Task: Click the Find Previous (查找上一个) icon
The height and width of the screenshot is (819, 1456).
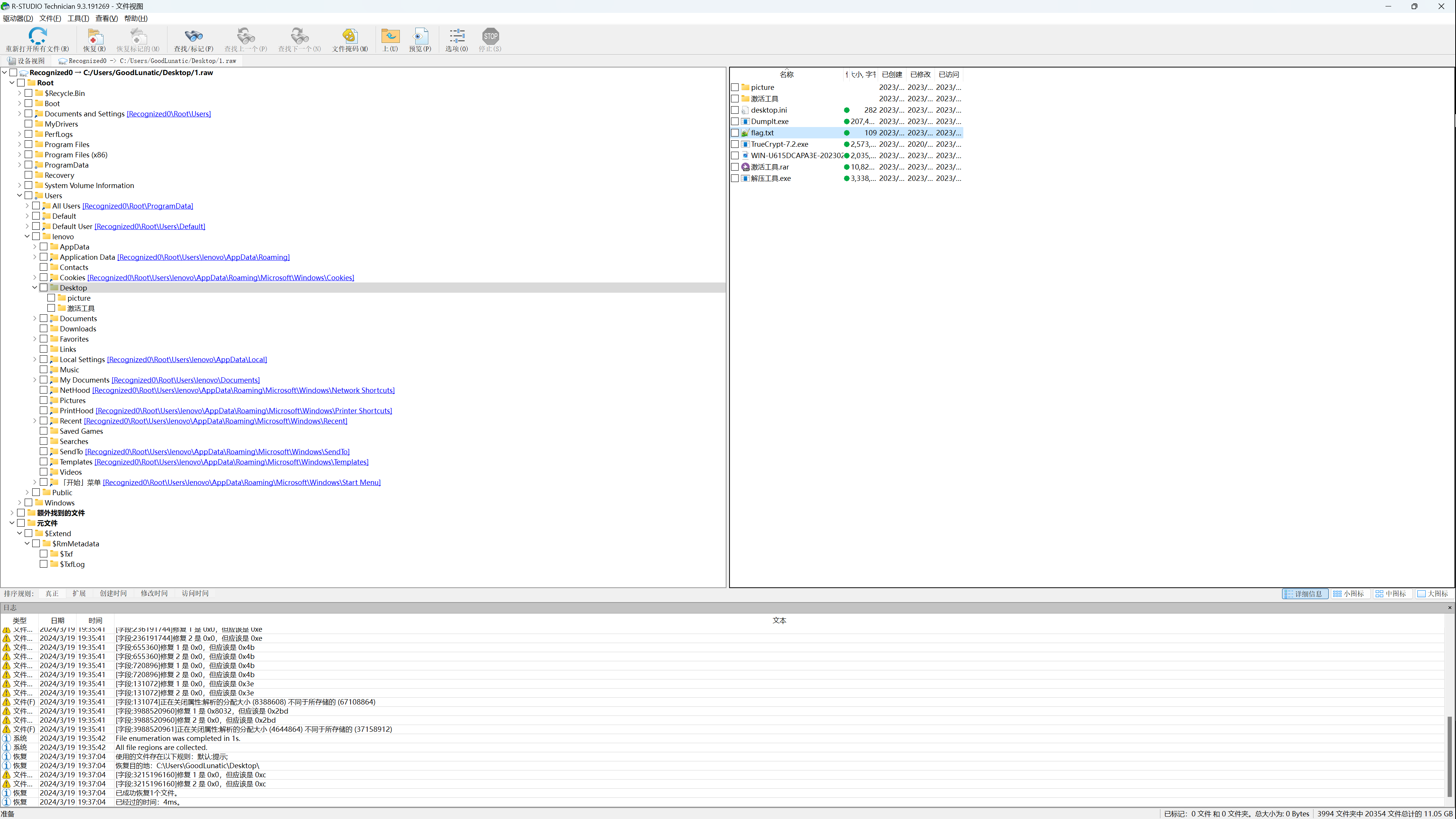Action: tap(246, 36)
